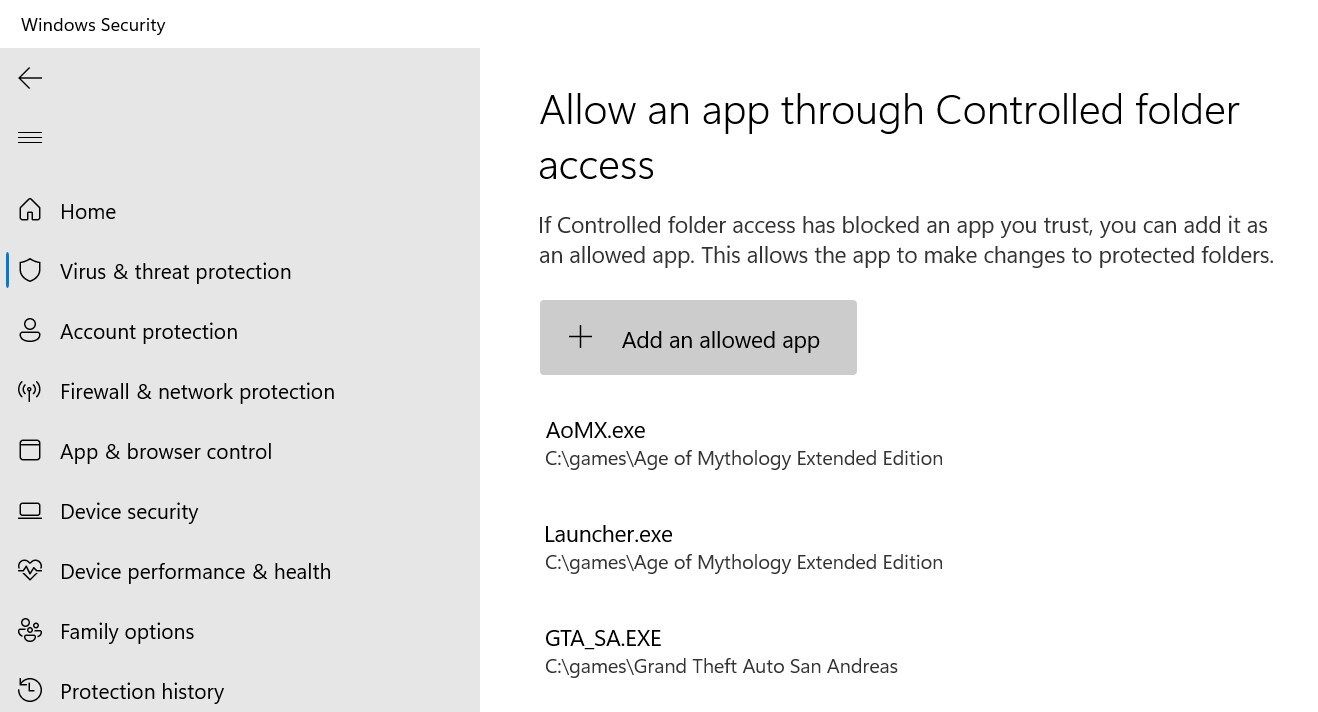This screenshot has height=712, width=1318.
Task: Open Protection history label
Action: (142, 691)
